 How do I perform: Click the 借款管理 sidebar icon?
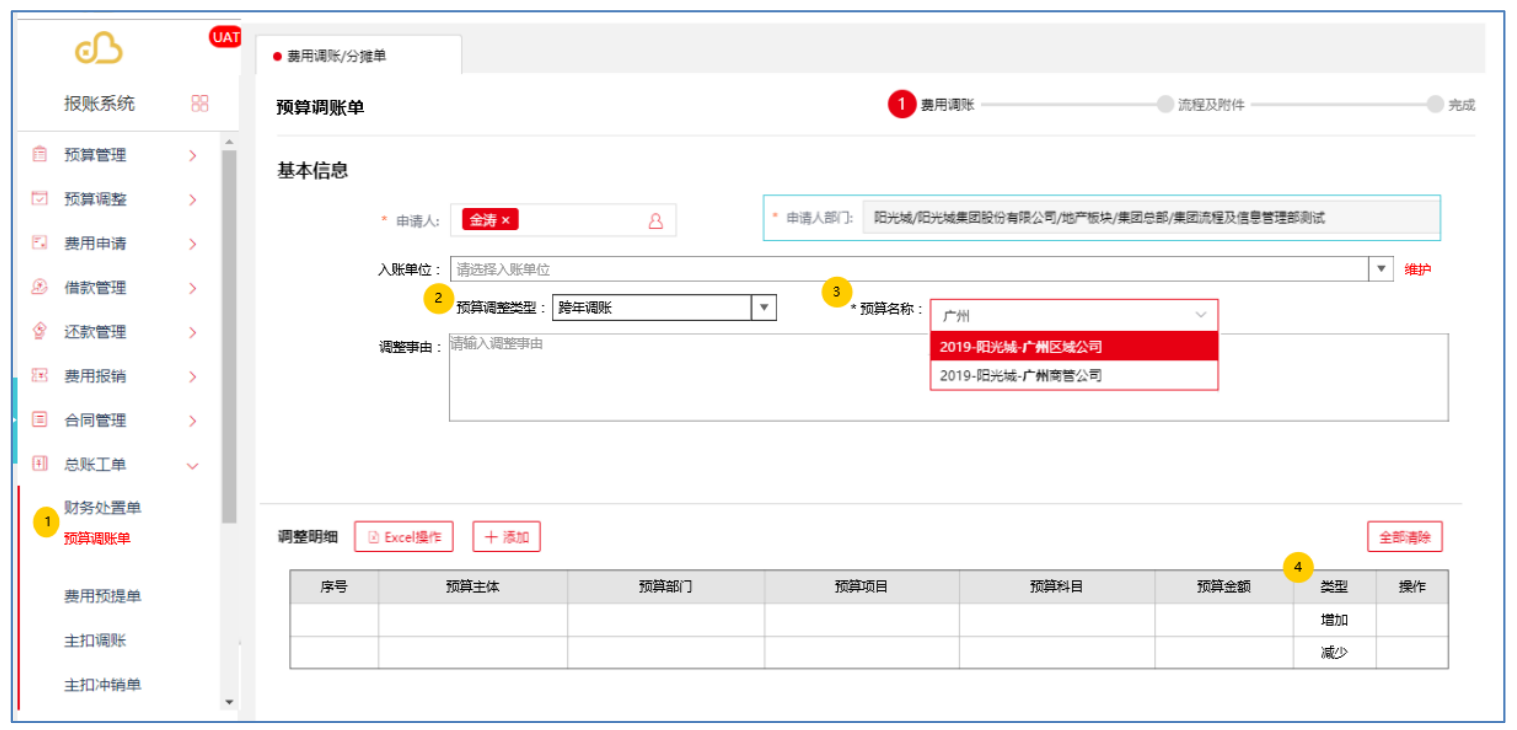(x=40, y=287)
